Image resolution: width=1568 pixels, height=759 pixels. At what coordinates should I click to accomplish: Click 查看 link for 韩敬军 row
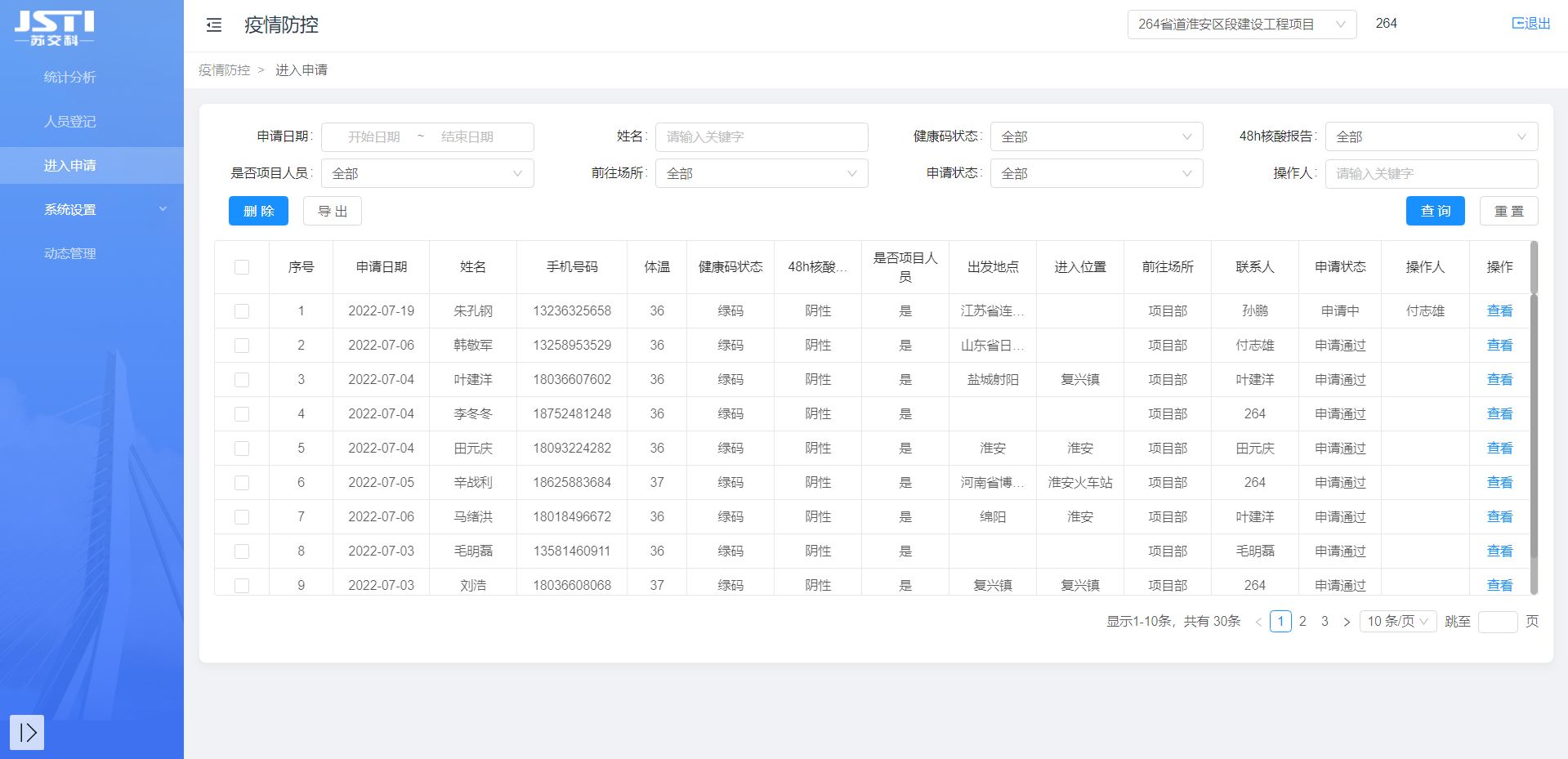1499,346
